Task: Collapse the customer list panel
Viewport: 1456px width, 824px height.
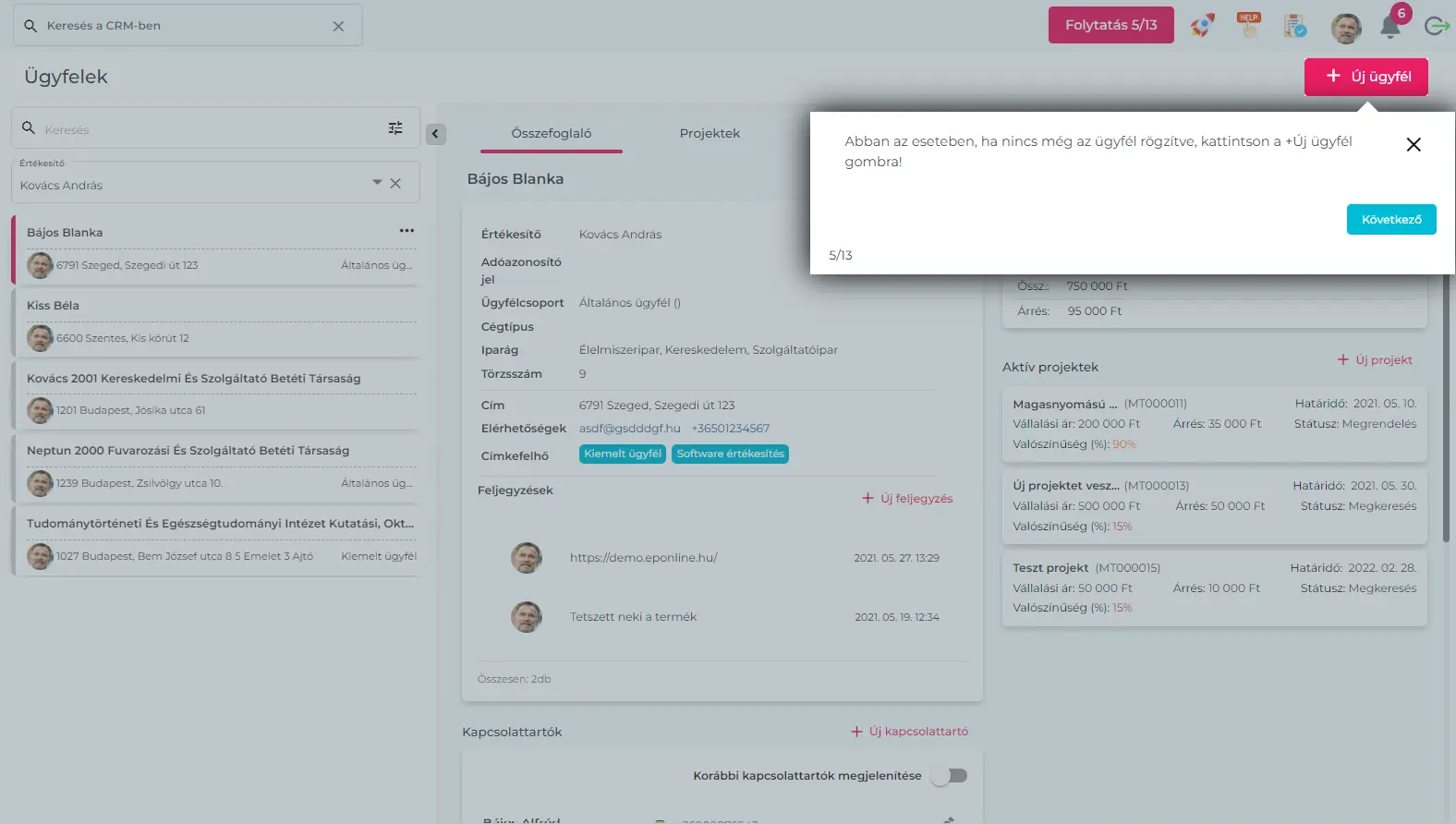Action: coord(435,134)
